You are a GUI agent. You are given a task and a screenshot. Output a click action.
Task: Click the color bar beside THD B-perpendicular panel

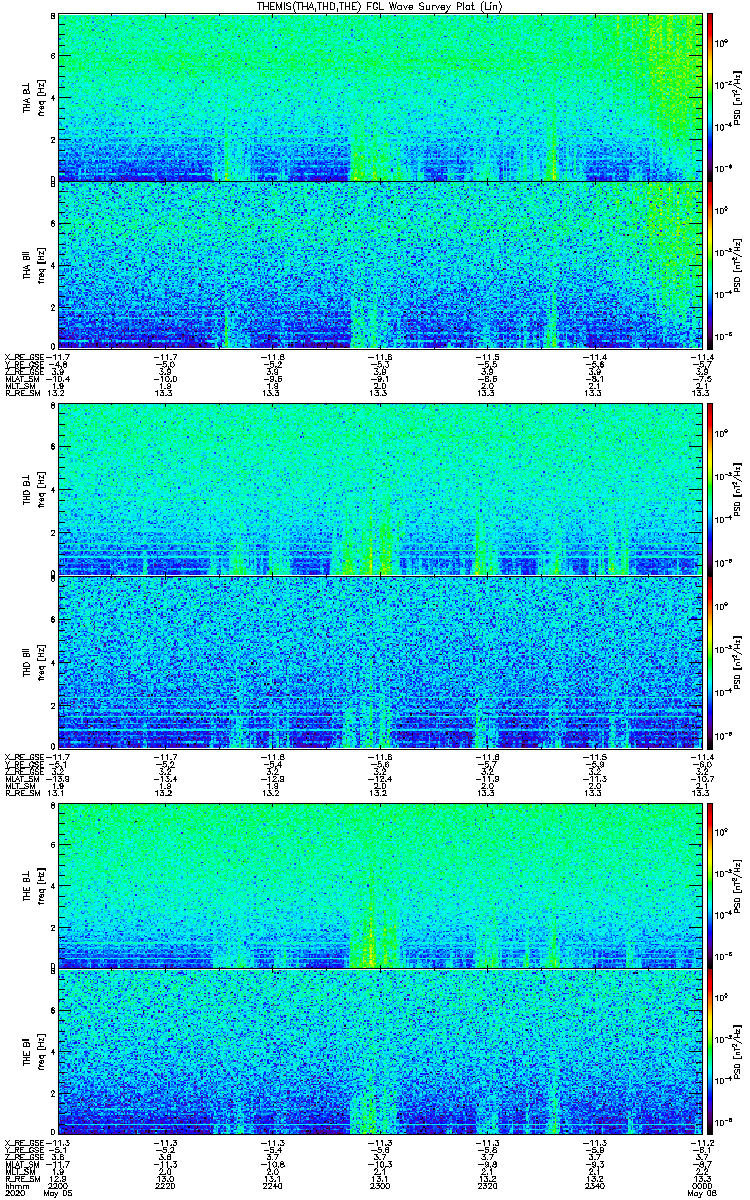pos(710,490)
